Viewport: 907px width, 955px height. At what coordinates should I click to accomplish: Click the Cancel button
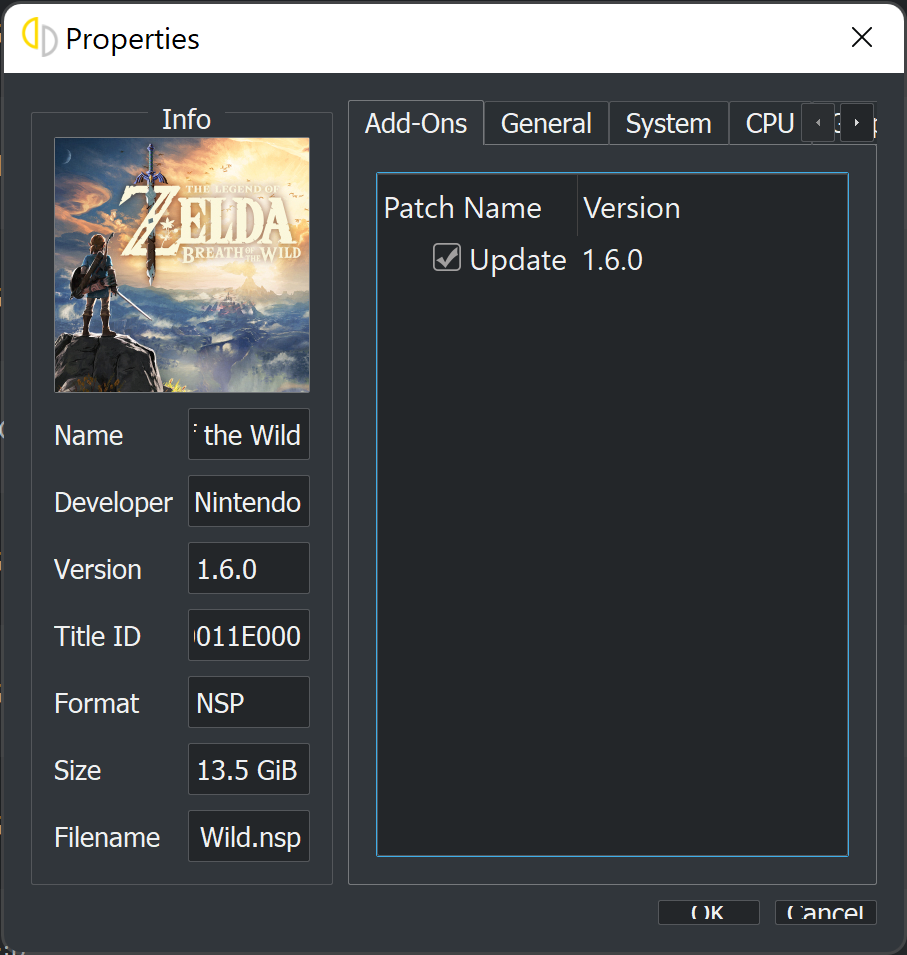(x=825, y=913)
